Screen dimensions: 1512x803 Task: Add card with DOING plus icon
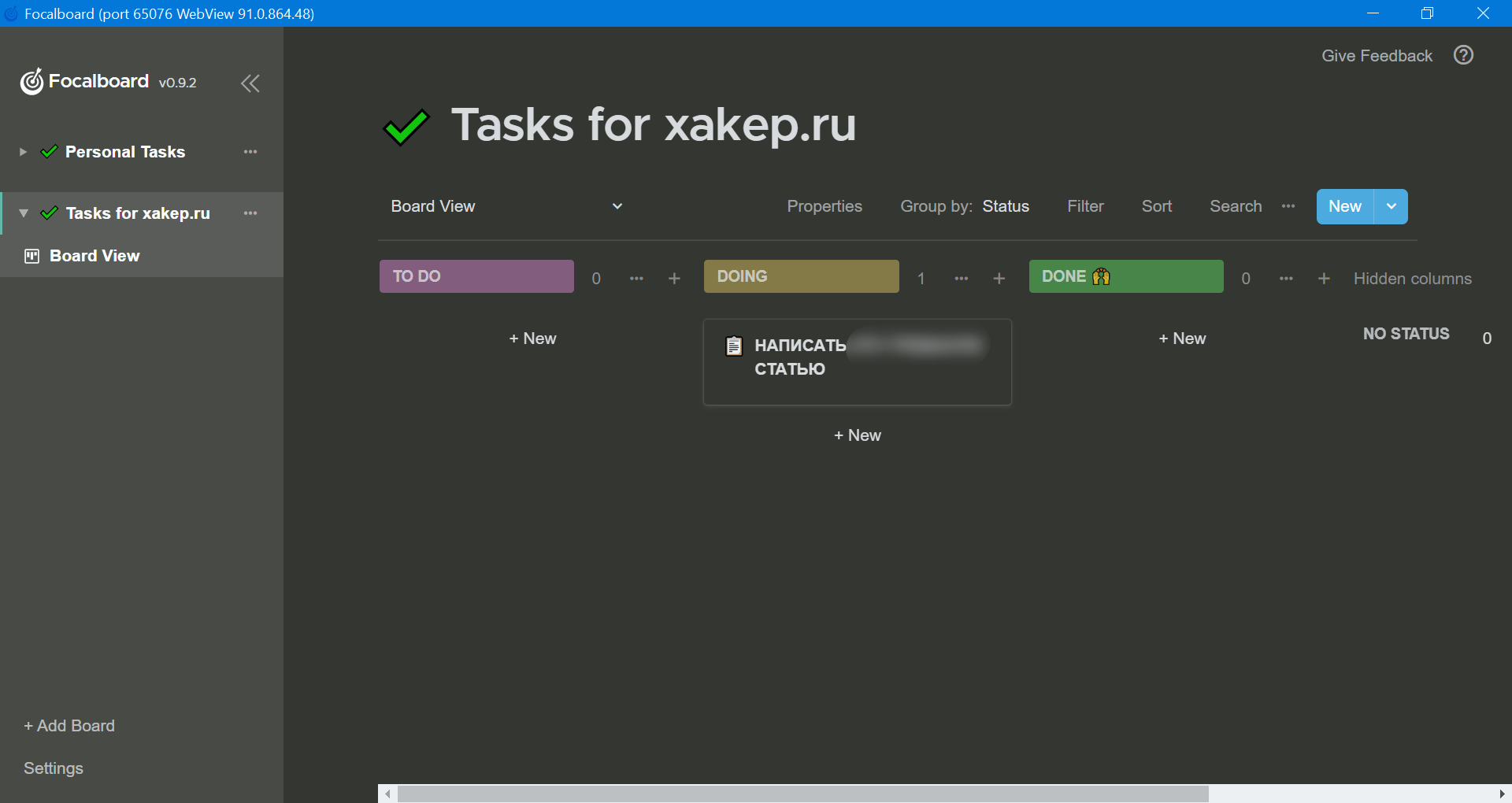(999, 279)
